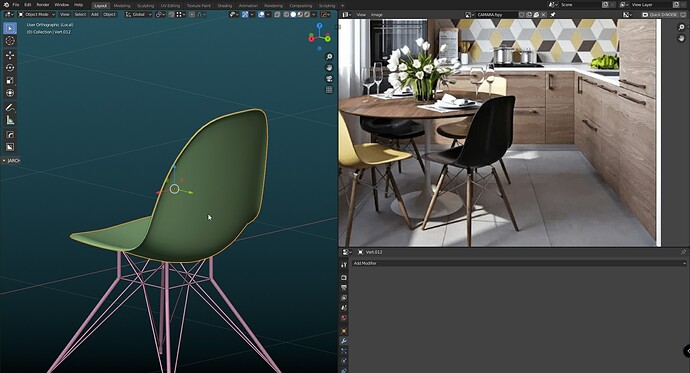
Task: Open the pivot point dropdown
Action: [160, 15]
